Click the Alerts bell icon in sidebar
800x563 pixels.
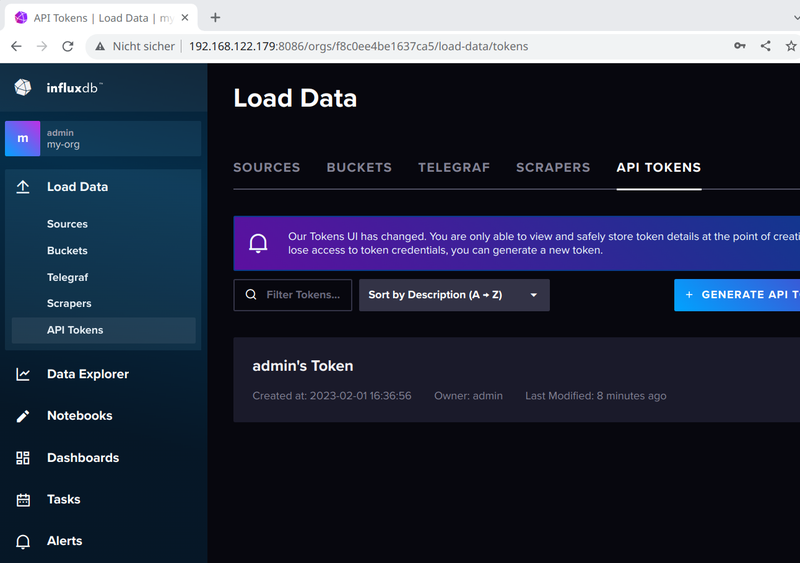click(23, 542)
